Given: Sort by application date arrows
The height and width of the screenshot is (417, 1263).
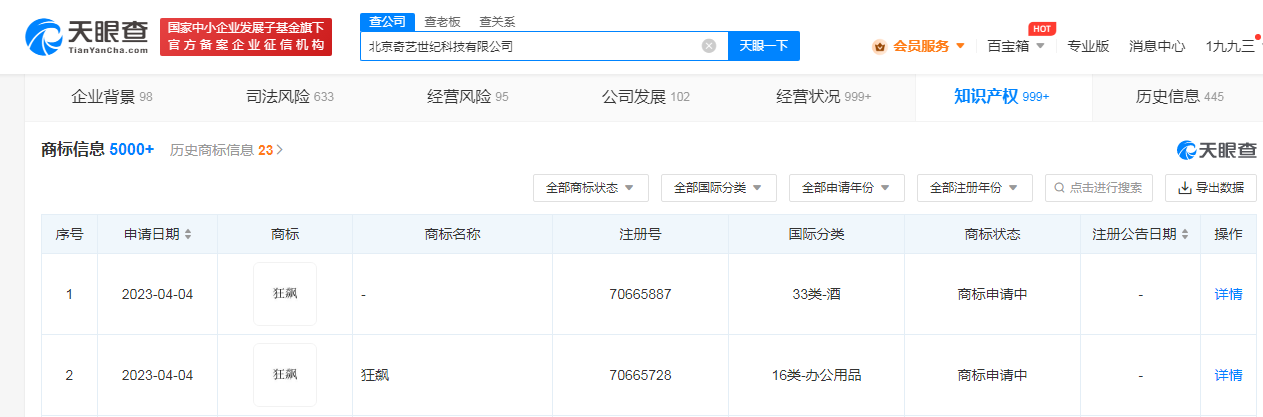Looking at the screenshot, I should click(x=188, y=234).
